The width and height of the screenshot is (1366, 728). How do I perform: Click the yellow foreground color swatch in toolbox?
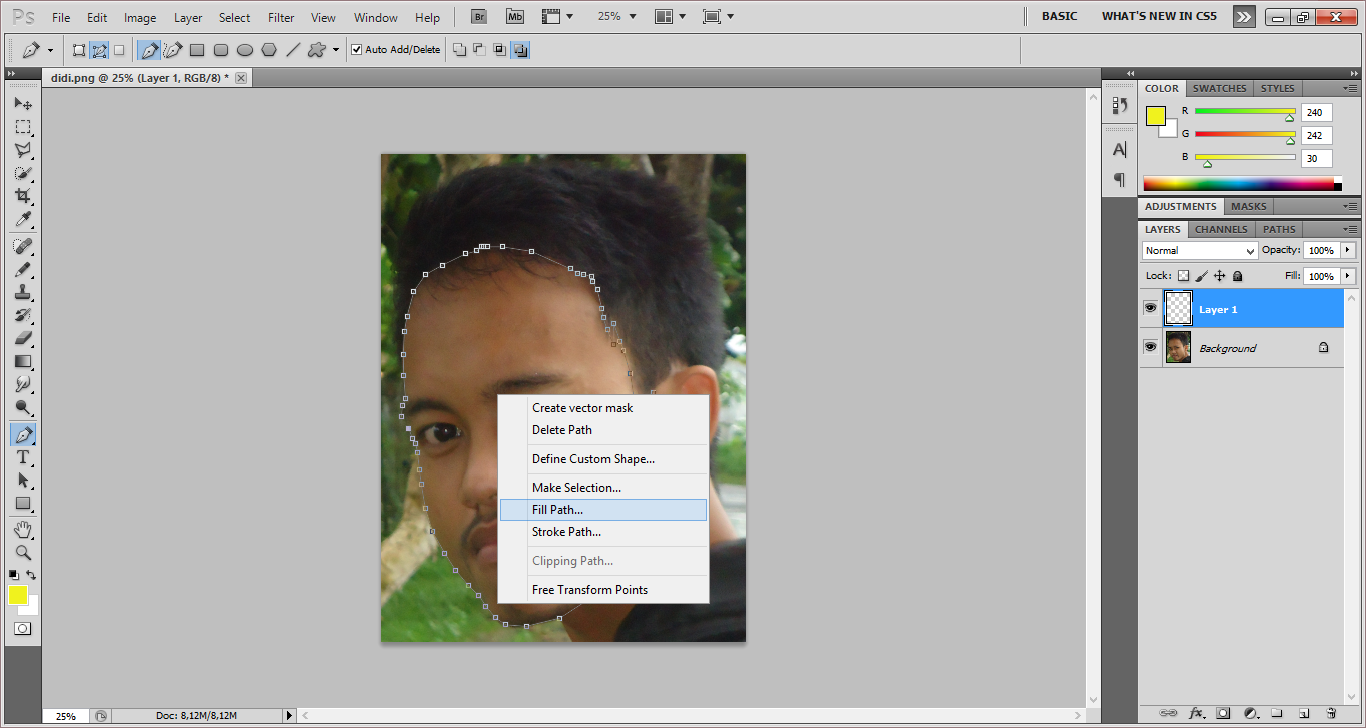click(18, 595)
